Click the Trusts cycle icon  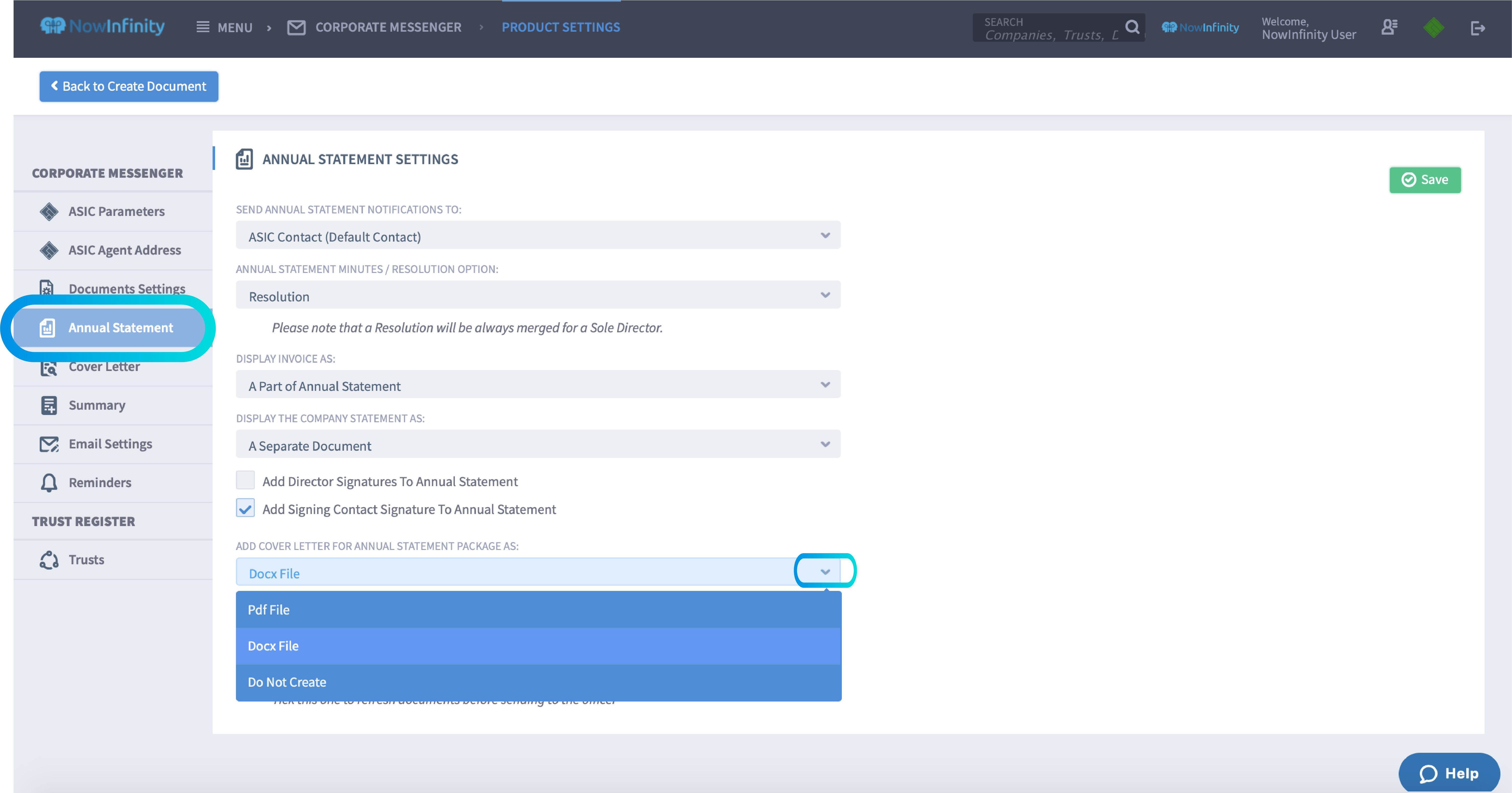pos(49,560)
